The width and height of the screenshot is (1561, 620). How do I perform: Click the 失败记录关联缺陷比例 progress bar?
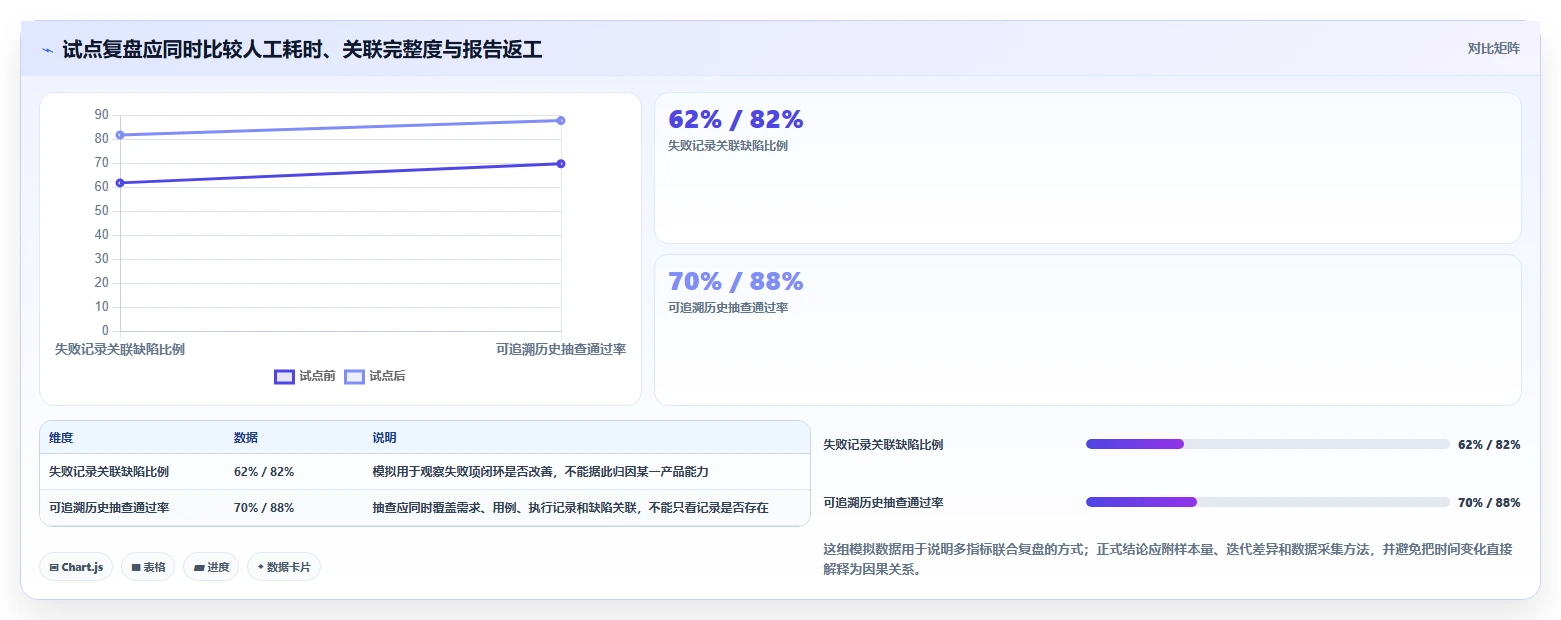[x=1267, y=444]
